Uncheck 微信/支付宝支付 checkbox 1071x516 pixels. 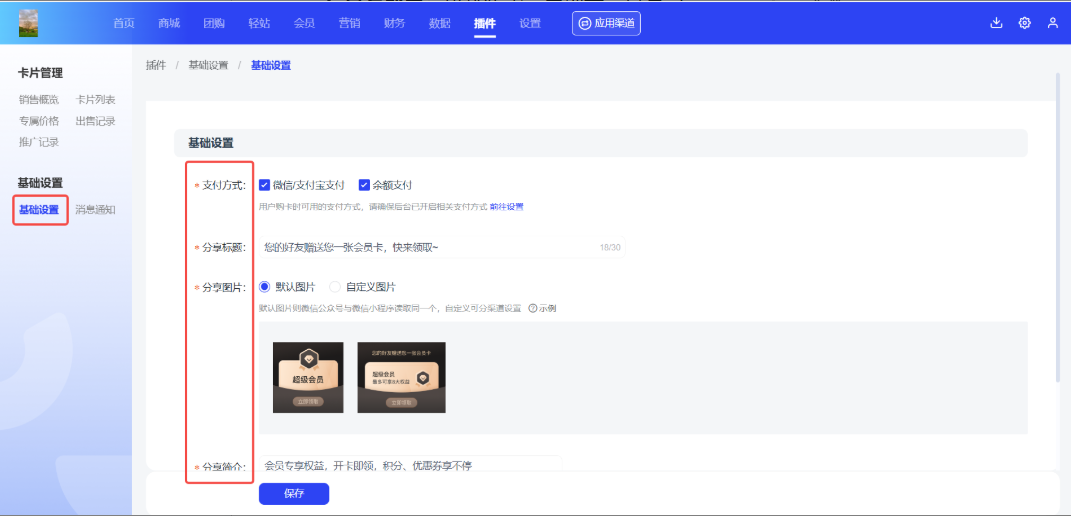[x=265, y=185]
